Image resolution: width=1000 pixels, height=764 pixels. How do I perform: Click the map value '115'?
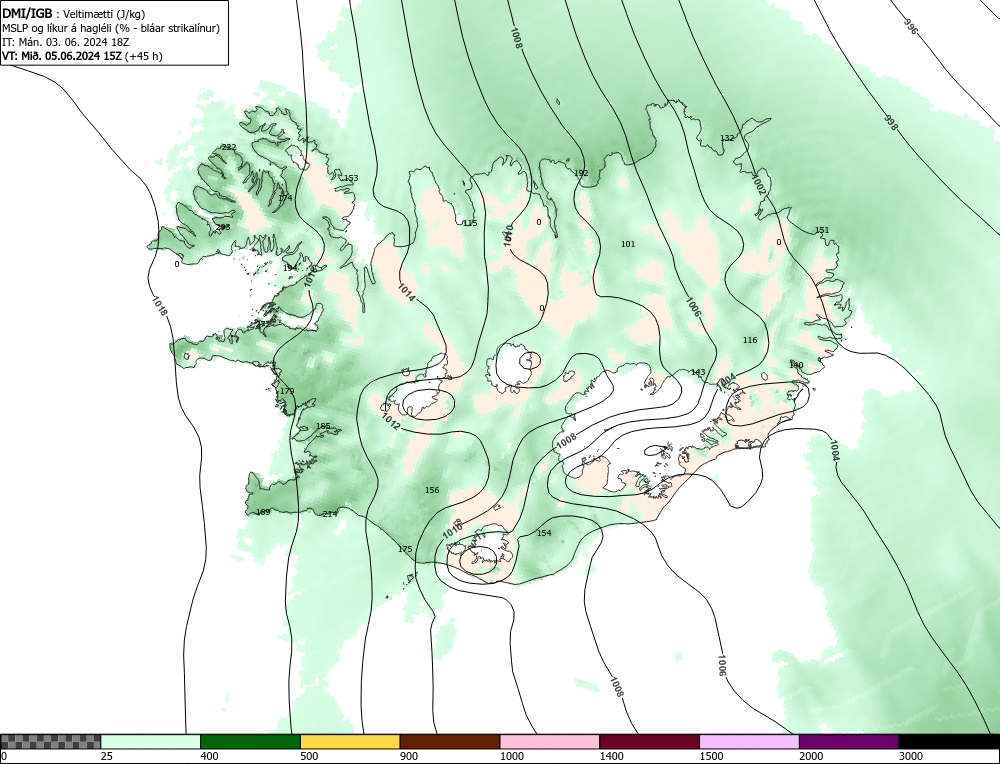tap(469, 223)
